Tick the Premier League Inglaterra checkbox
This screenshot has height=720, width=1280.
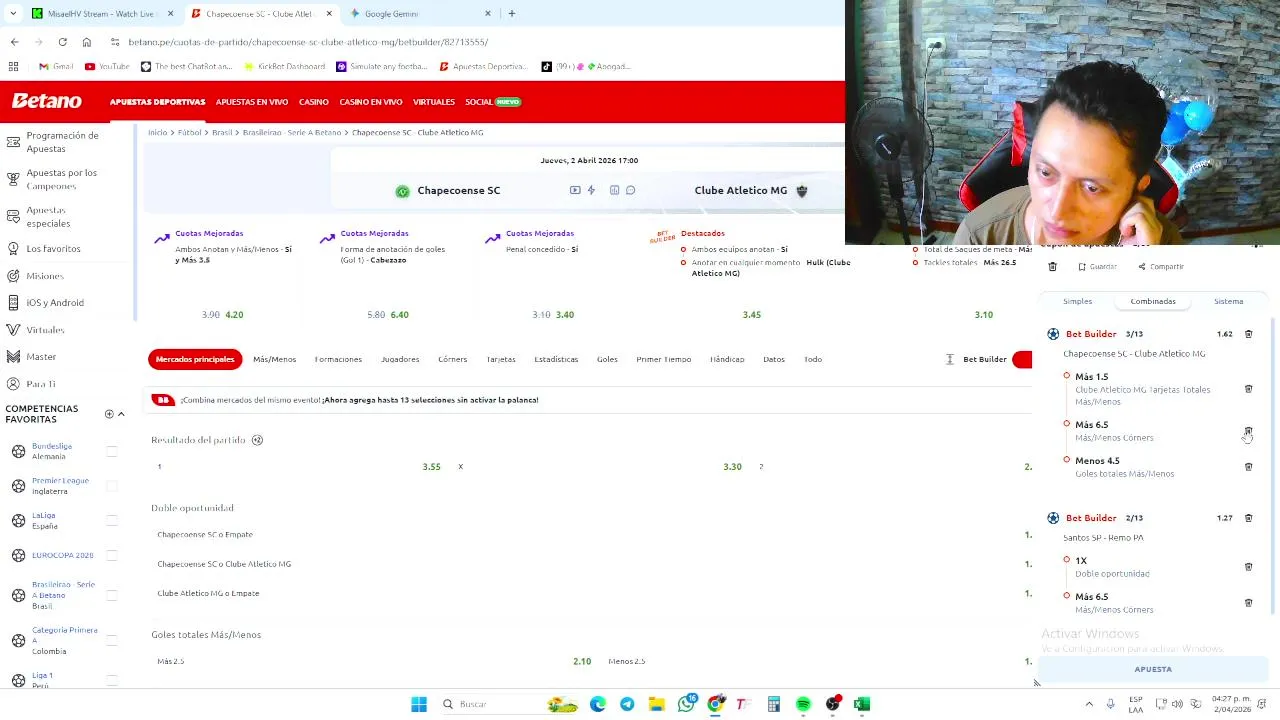click(x=112, y=486)
